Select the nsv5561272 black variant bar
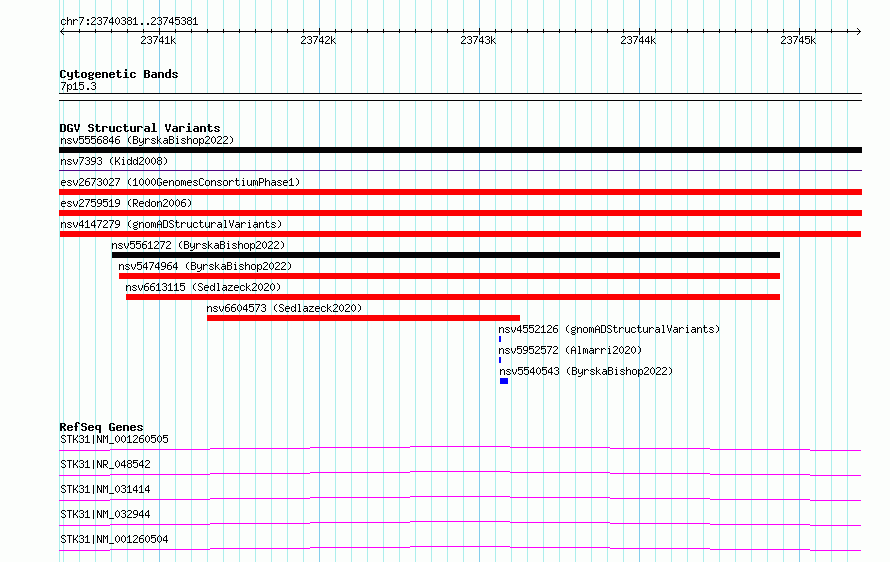Image resolution: width=890 pixels, height=562 pixels. click(446, 255)
